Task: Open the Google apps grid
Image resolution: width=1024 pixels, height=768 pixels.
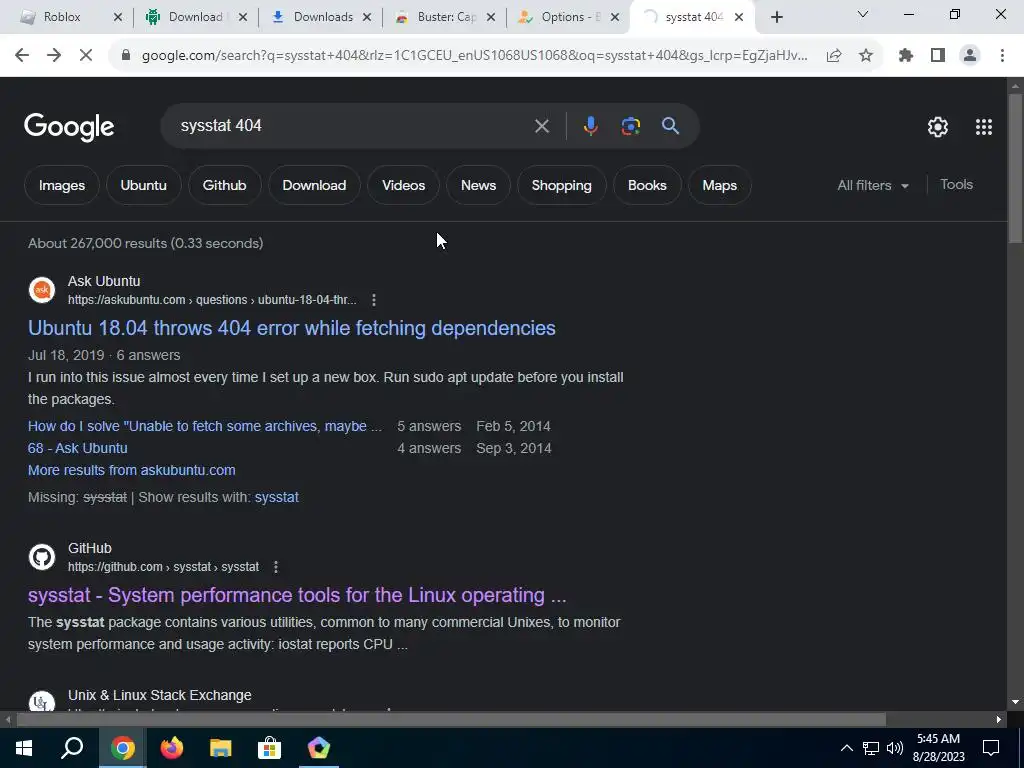Action: point(984,127)
